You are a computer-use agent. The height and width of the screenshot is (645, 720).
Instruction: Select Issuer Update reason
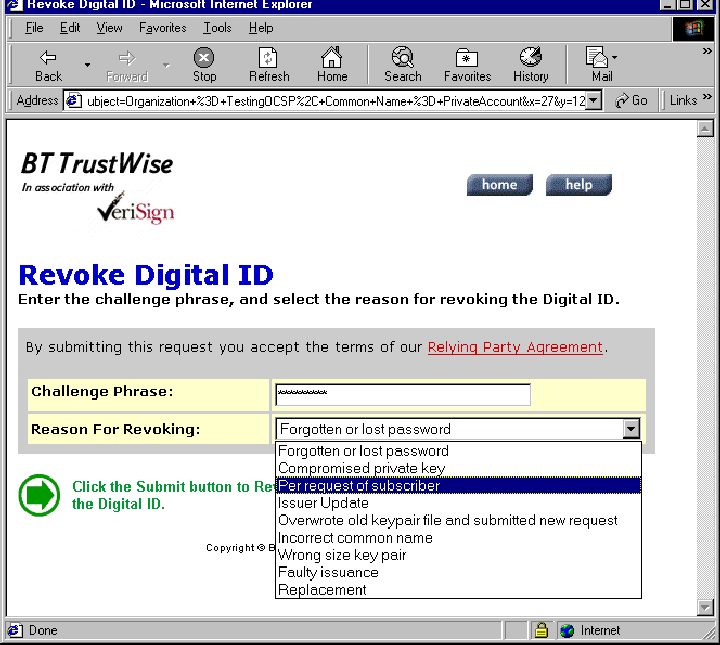pos(458,503)
